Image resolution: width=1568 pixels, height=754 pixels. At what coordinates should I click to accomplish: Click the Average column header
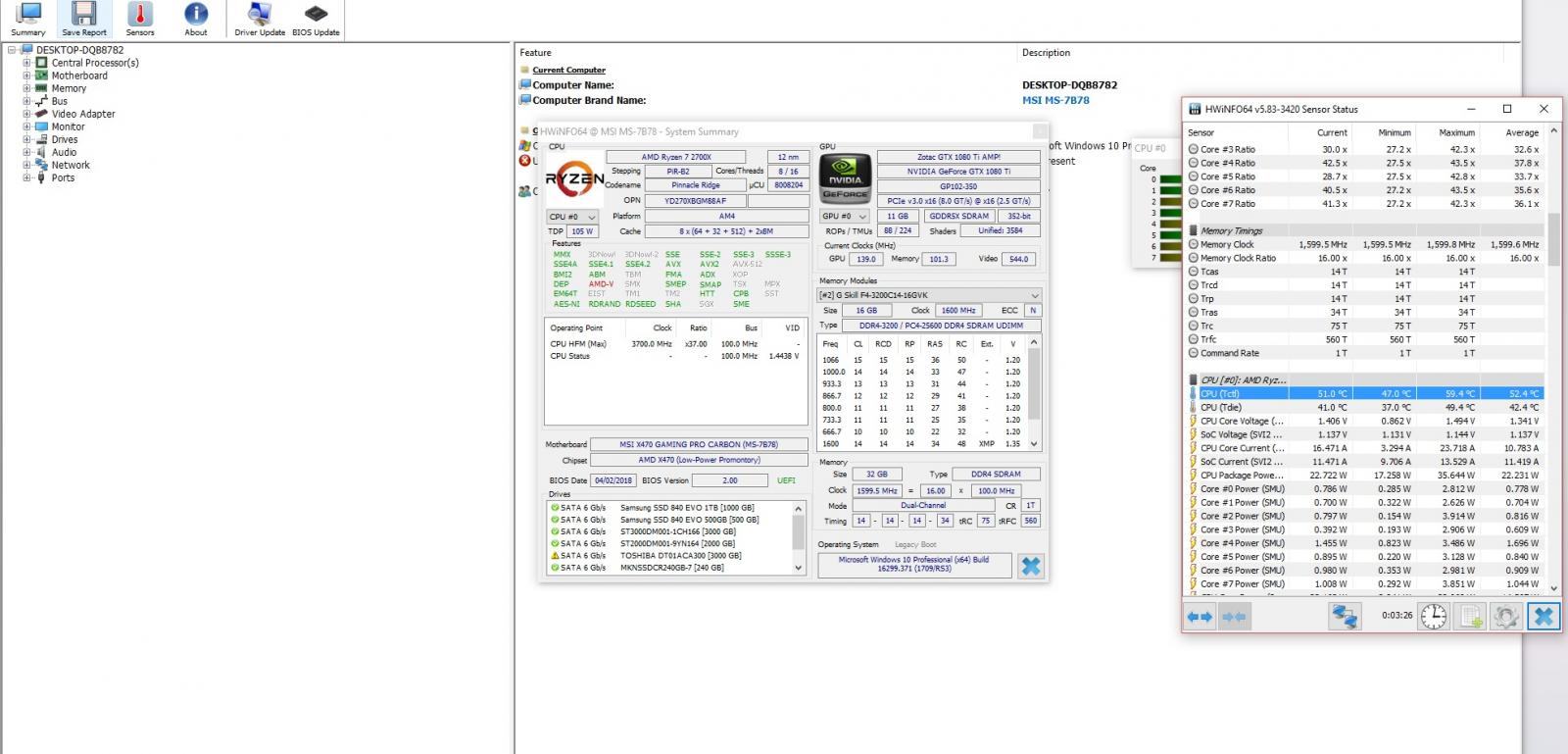point(1522,132)
